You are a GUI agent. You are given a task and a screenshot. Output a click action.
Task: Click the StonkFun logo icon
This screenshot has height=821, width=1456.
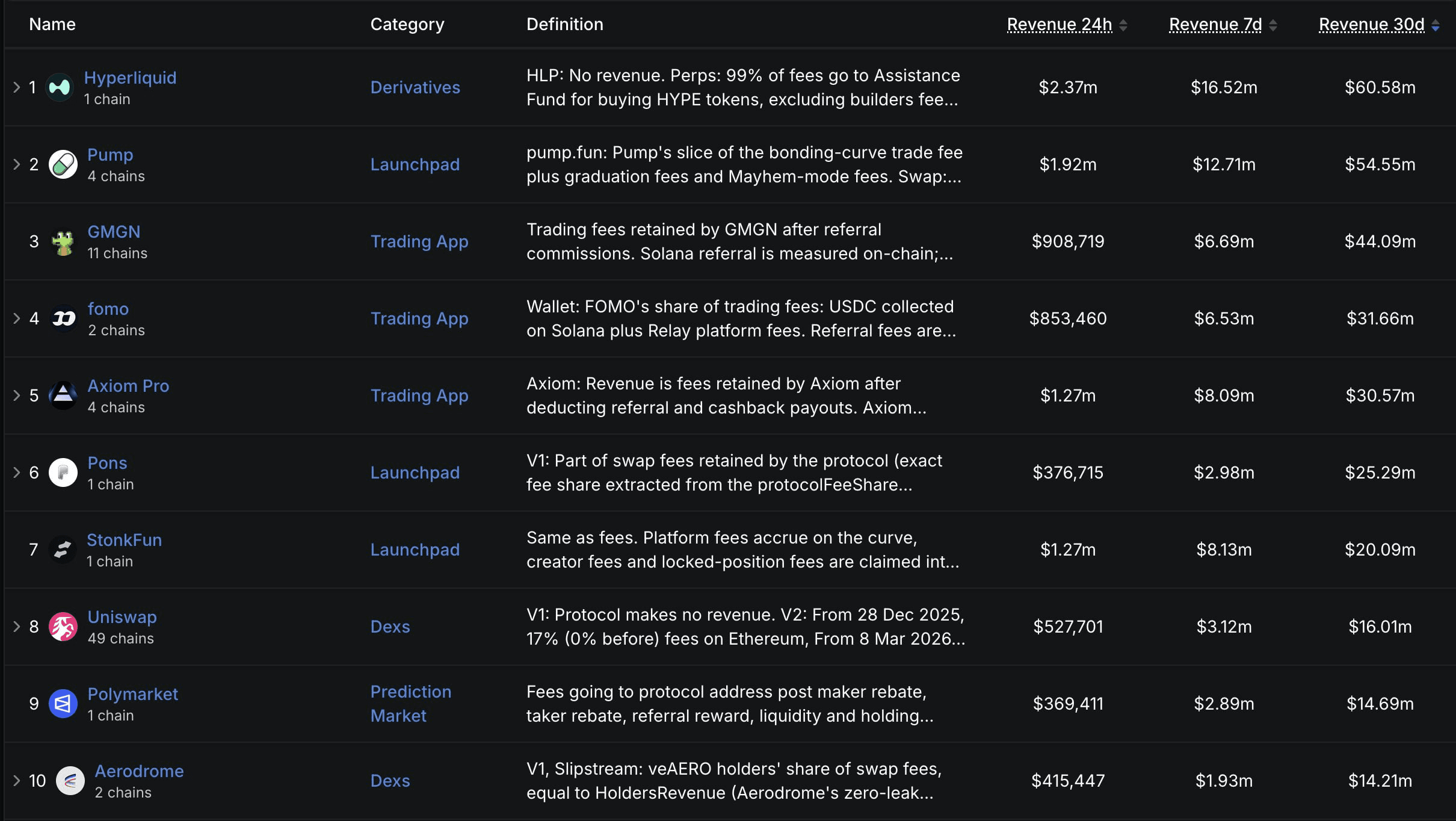pos(63,550)
